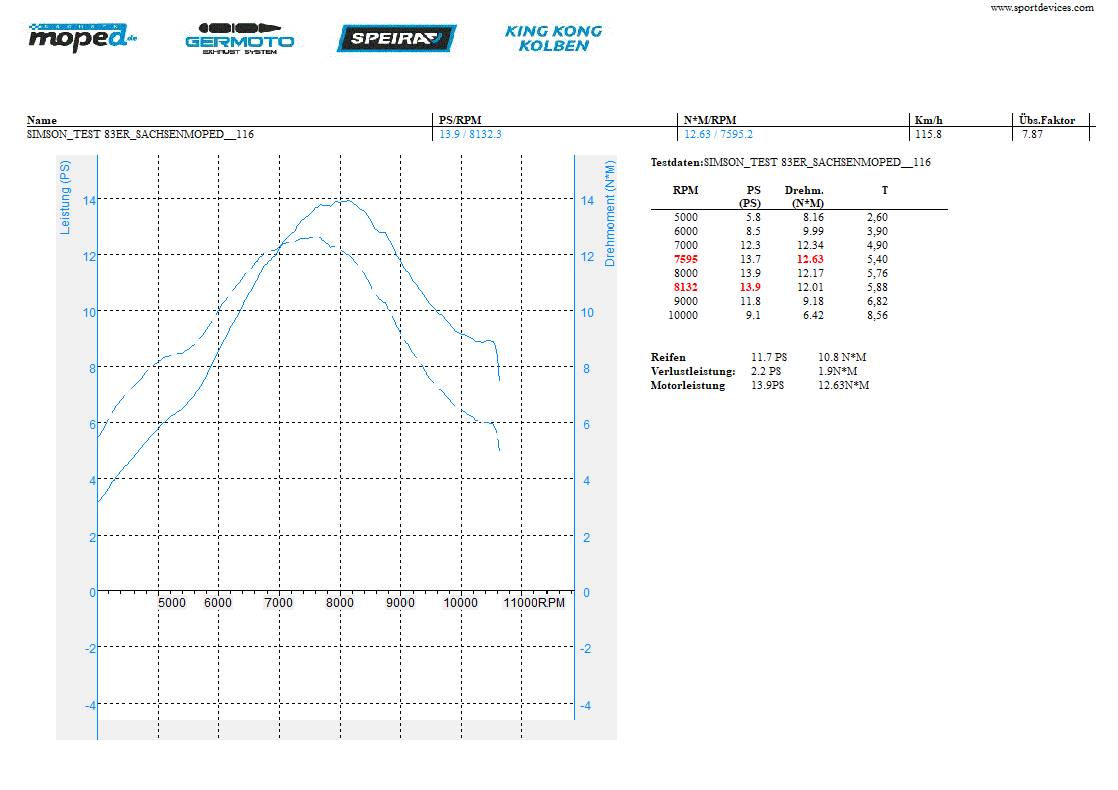Screen dimensions: 1118x790
Task: Click the 11000RPM axis label
Action: 533,603
